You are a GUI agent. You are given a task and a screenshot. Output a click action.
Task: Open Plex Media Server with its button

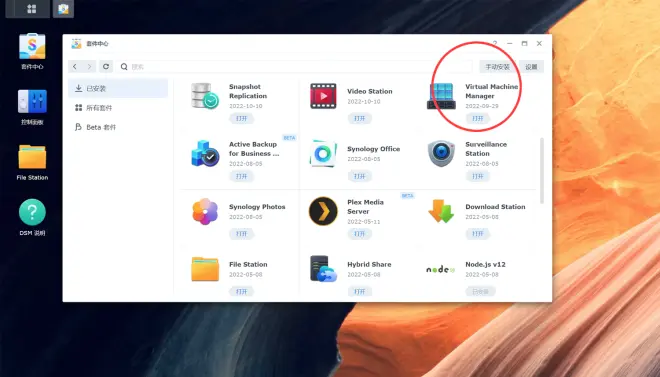tap(359, 234)
